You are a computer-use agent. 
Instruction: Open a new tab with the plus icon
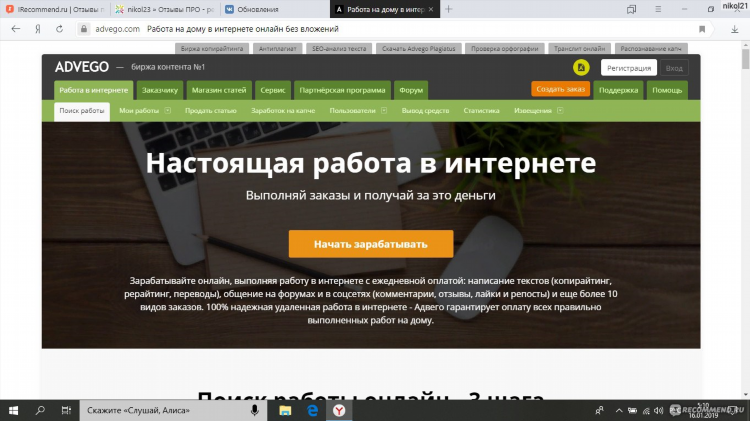(x=449, y=9)
